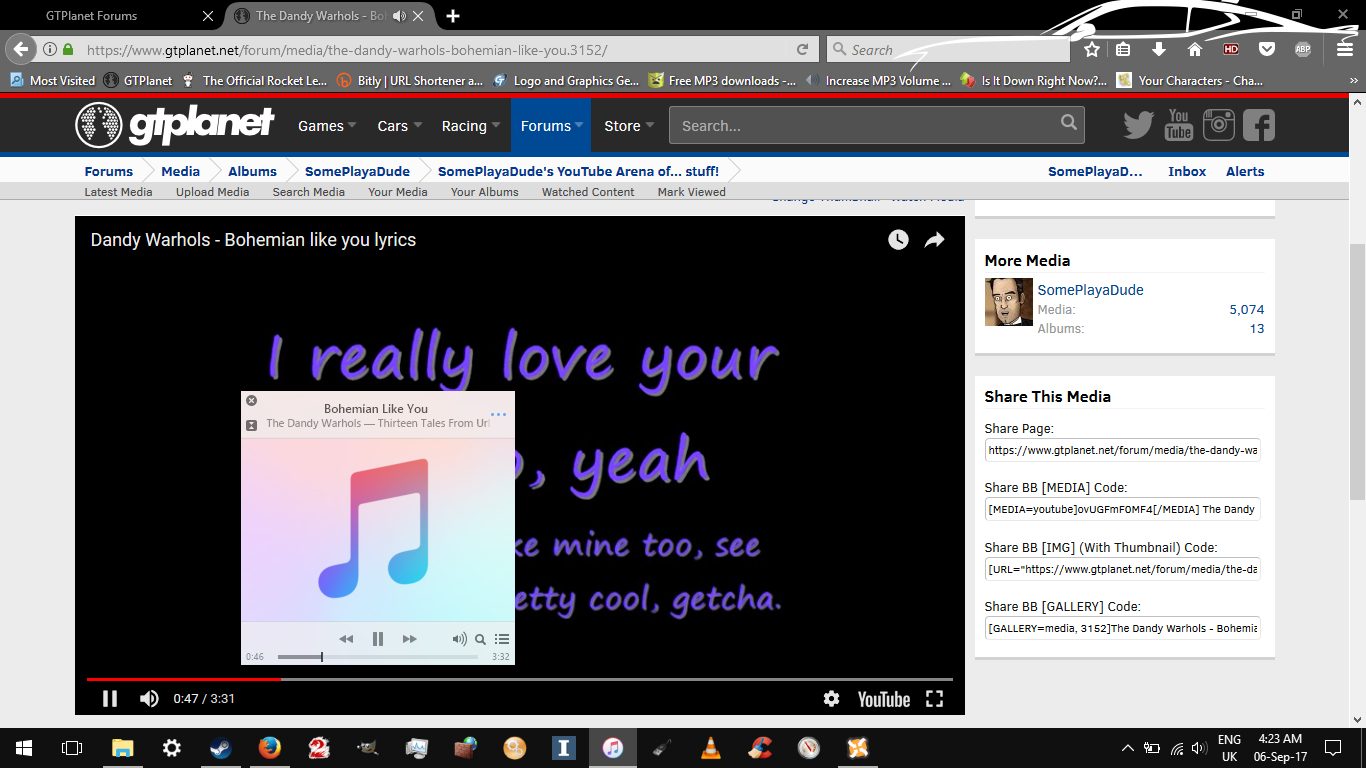This screenshot has width=1366, height=768.
Task: Open GTPlanet Facebook icon
Action: click(x=1259, y=125)
